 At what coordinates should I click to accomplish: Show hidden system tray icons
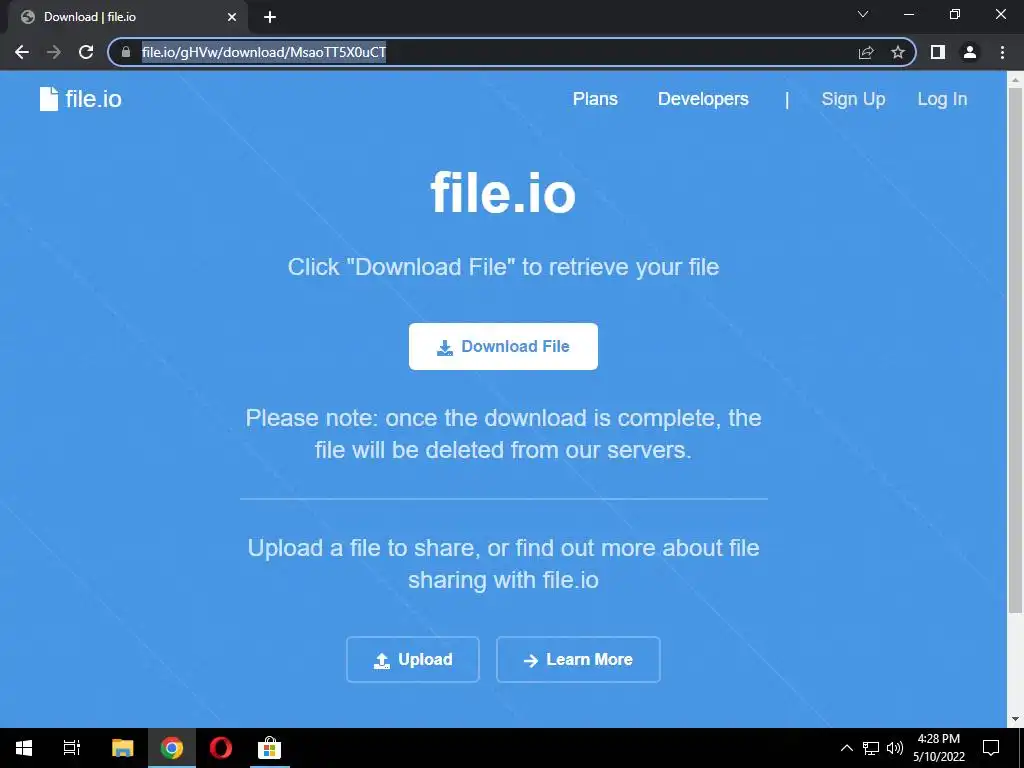pos(846,748)
